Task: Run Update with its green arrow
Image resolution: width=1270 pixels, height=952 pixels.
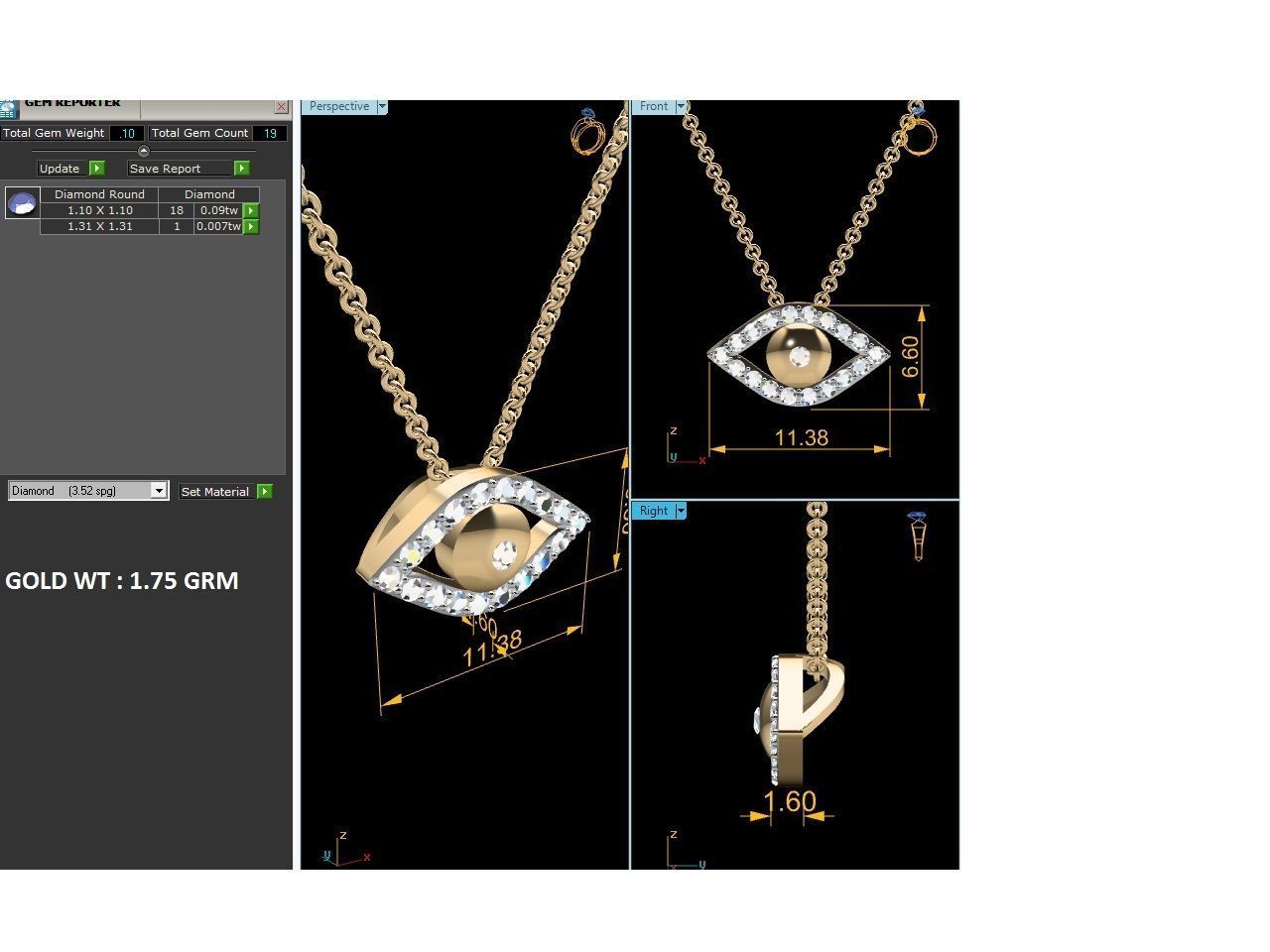Action: (x=97, y=169)
